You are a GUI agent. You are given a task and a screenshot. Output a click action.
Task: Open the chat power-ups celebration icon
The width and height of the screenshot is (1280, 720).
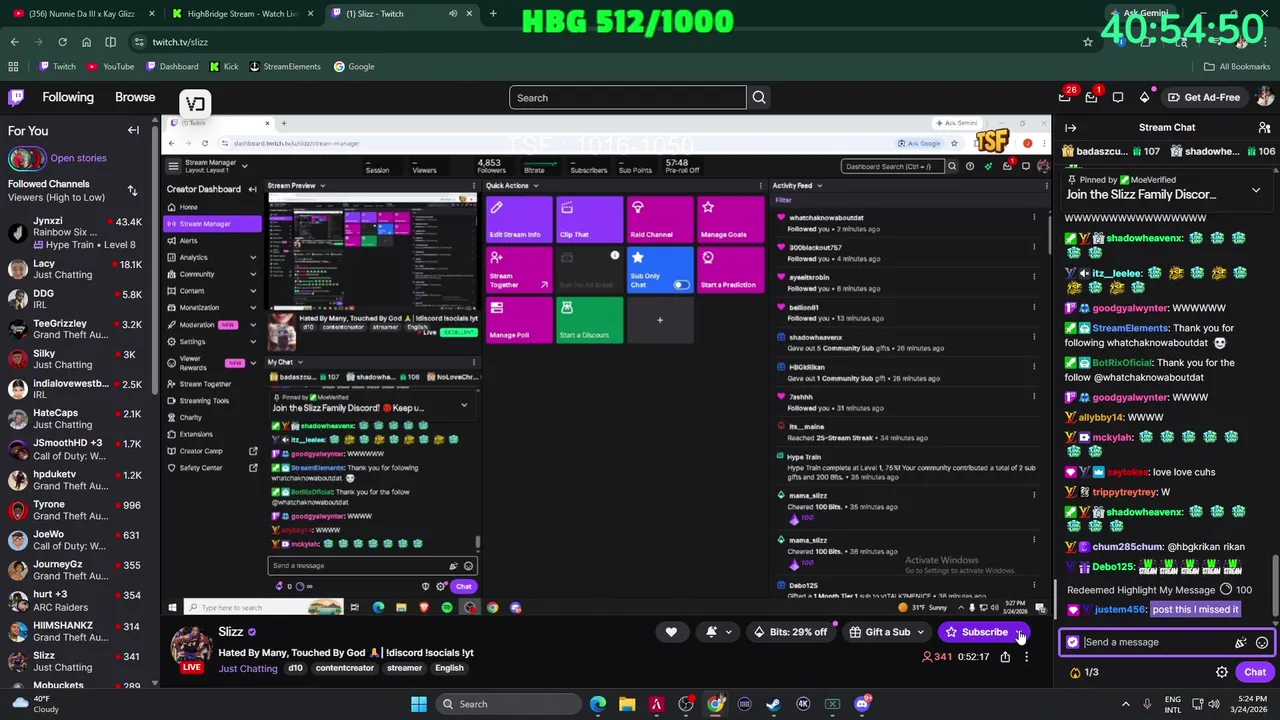[1241, 643]
